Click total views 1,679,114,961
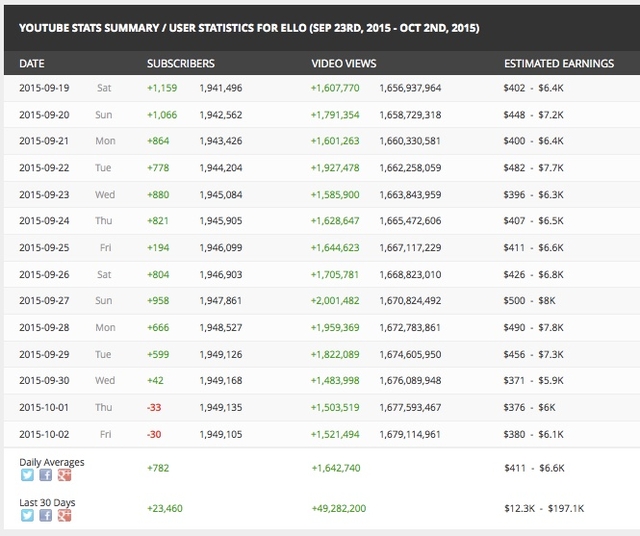The height and width of the screenshot is (536, 640). (410, 434)
